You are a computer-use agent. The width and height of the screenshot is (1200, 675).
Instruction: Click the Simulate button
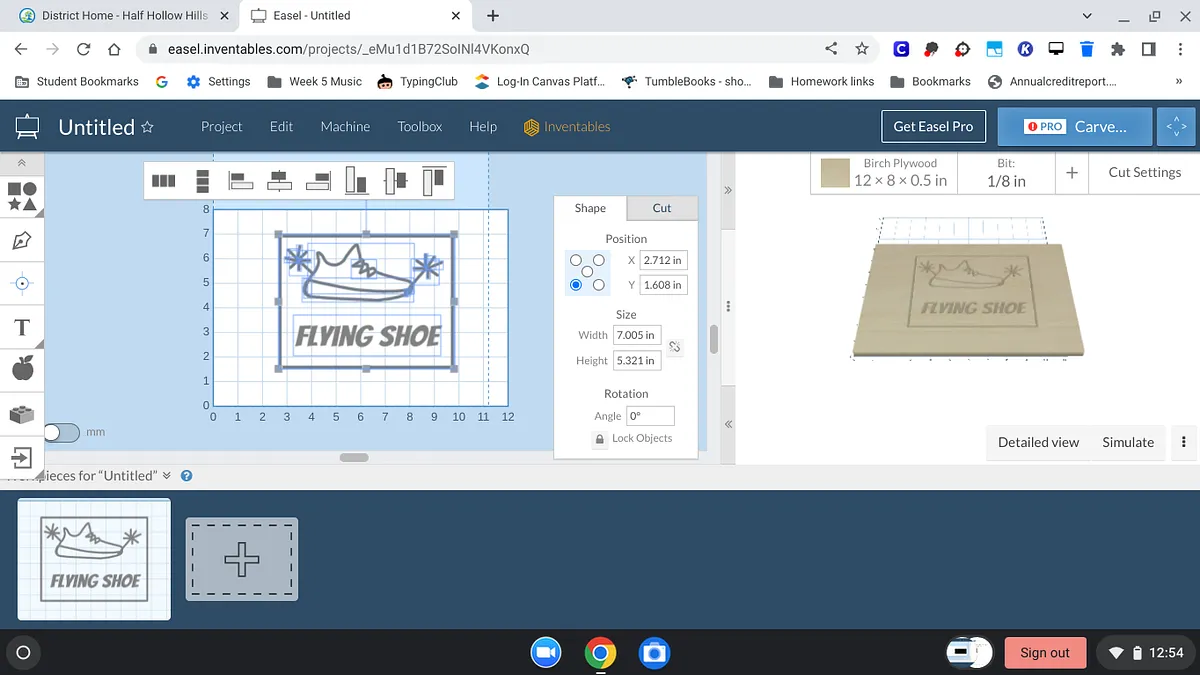pos(1127,442)
